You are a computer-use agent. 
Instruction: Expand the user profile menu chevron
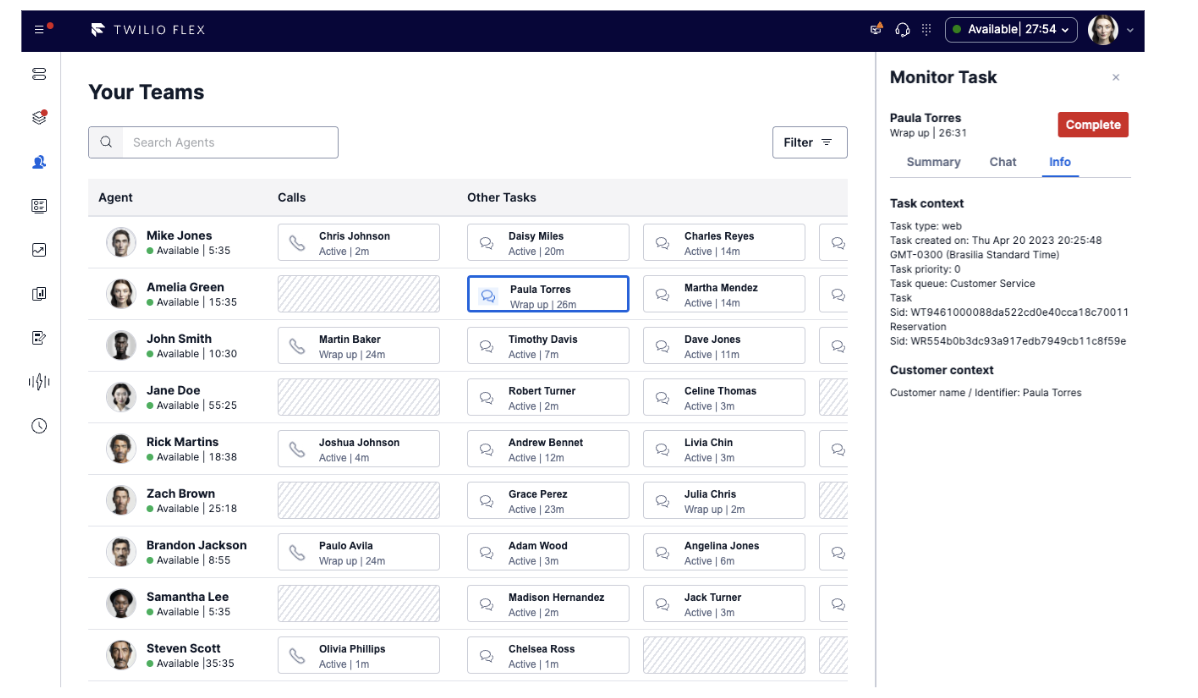tap(1131, 30)
